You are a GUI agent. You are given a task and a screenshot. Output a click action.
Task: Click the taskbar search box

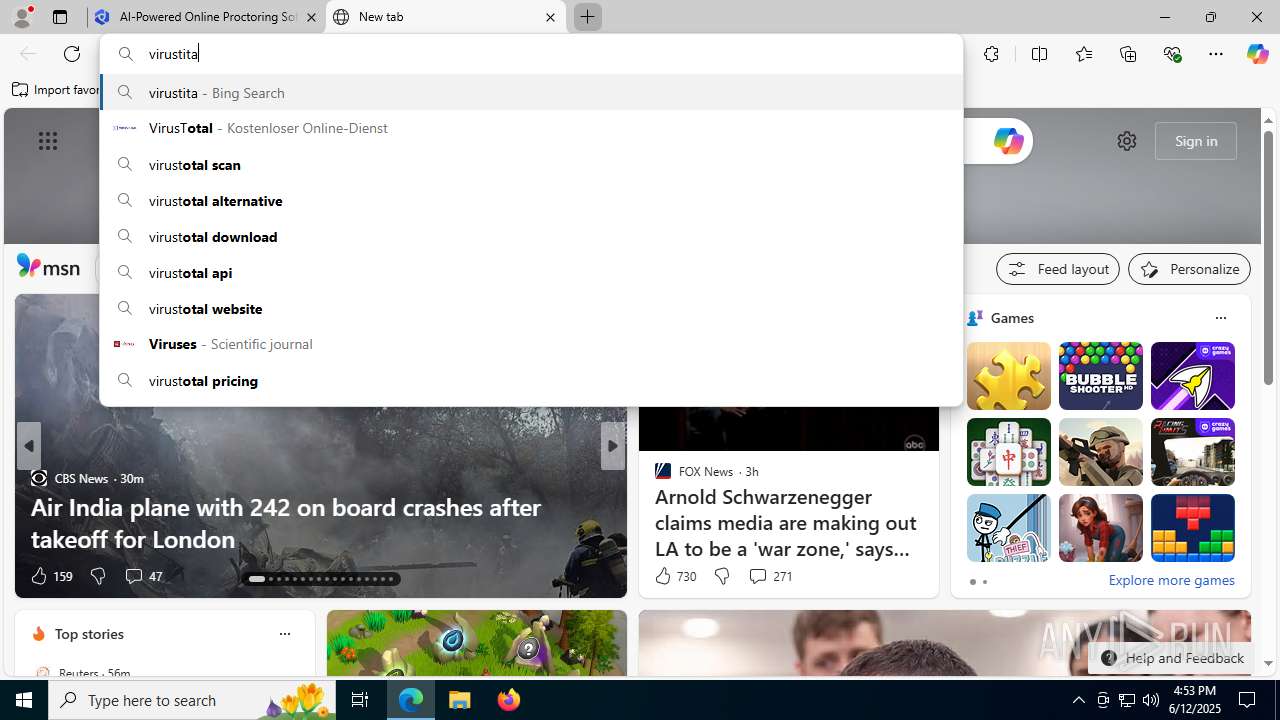pyautogui.click(x=192, y=700)
